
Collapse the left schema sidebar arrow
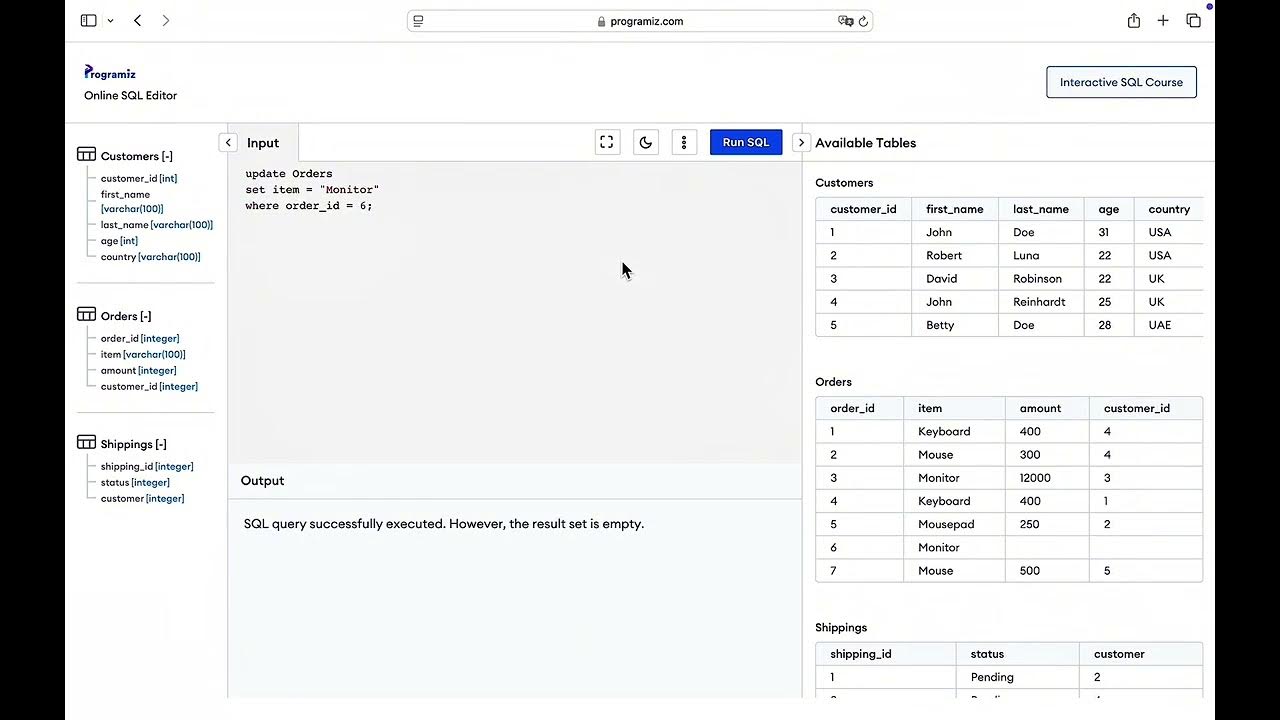[228, 142]
